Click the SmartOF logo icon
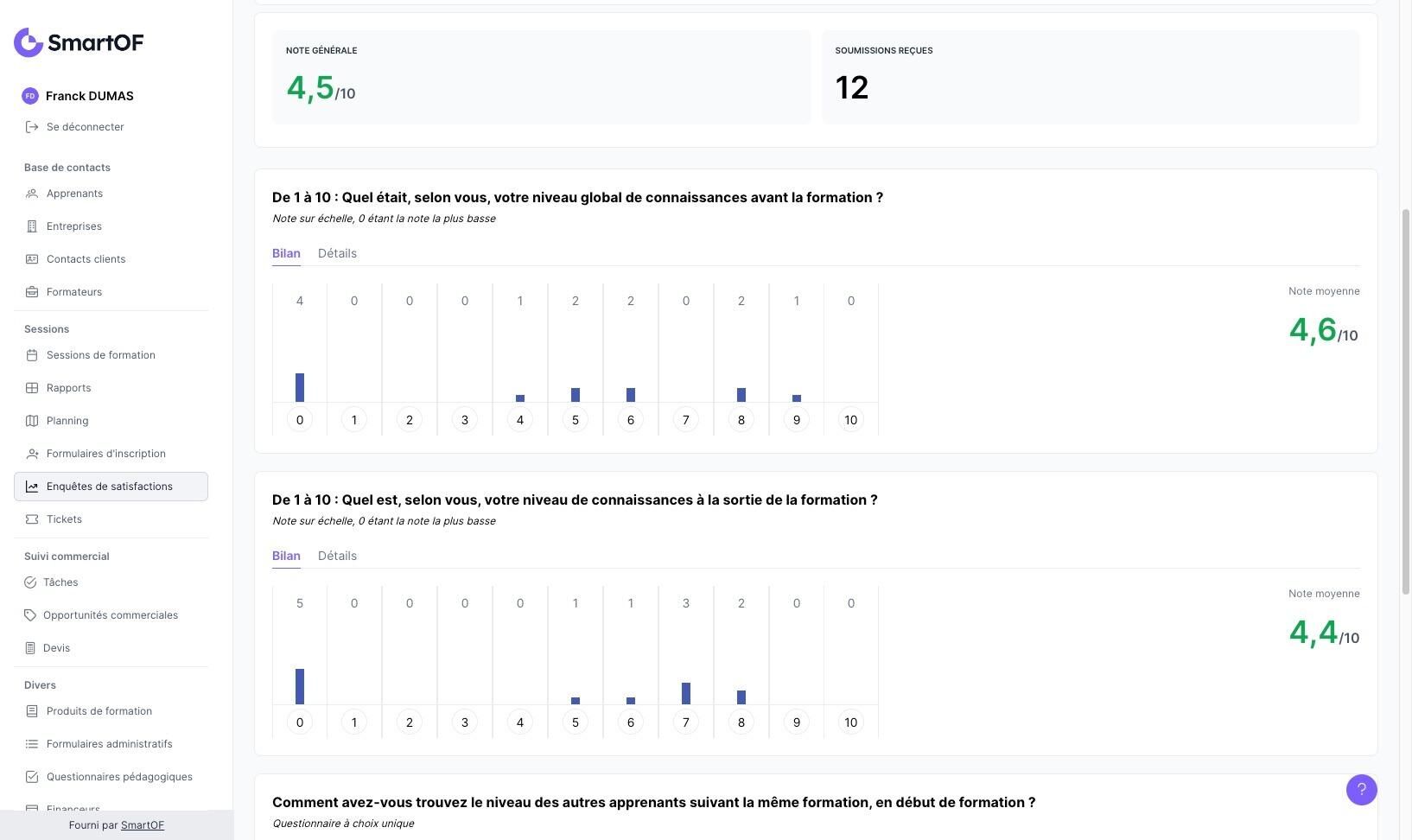The height and width of the screenshot is (840, 1412). 29,42
